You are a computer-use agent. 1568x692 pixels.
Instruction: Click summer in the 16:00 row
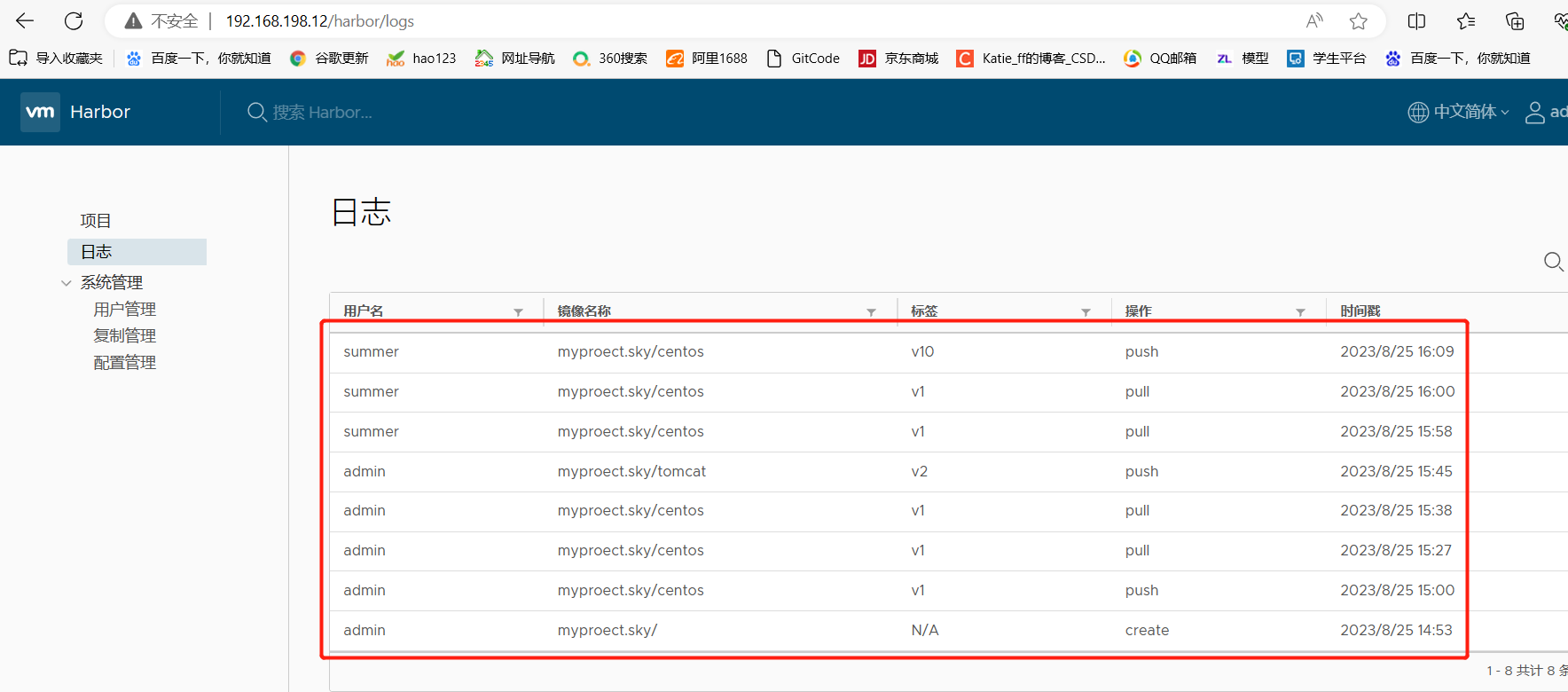(x=371, y=392)
